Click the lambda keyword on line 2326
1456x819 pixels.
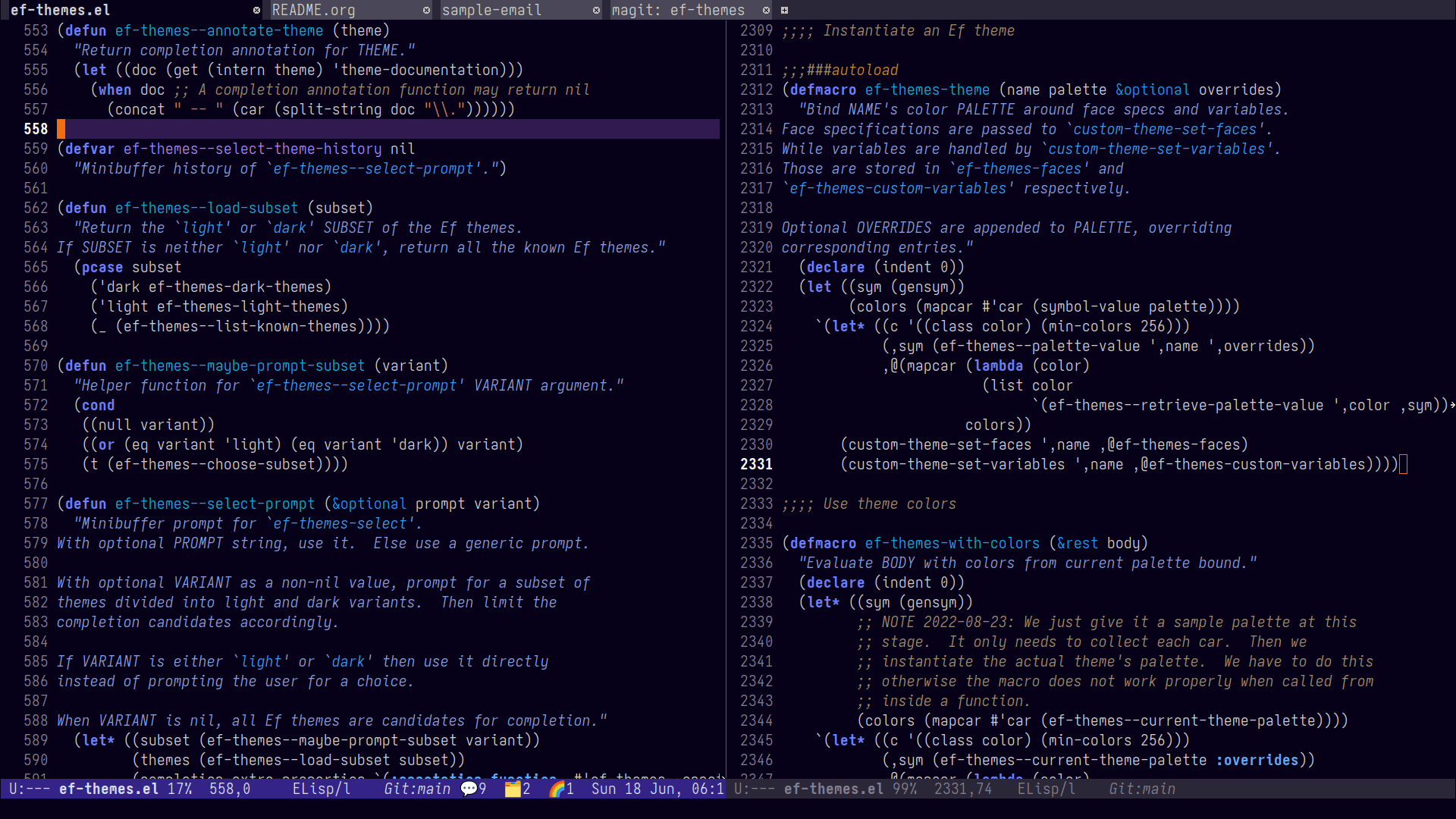pos(999,366)
